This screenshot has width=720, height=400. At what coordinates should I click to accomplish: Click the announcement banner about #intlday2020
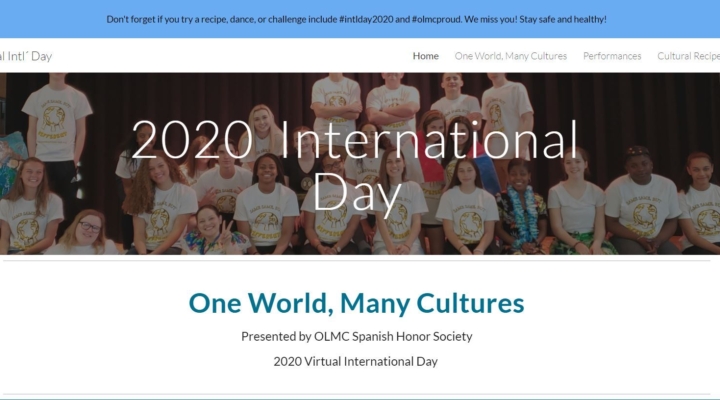tap(356, 19)
